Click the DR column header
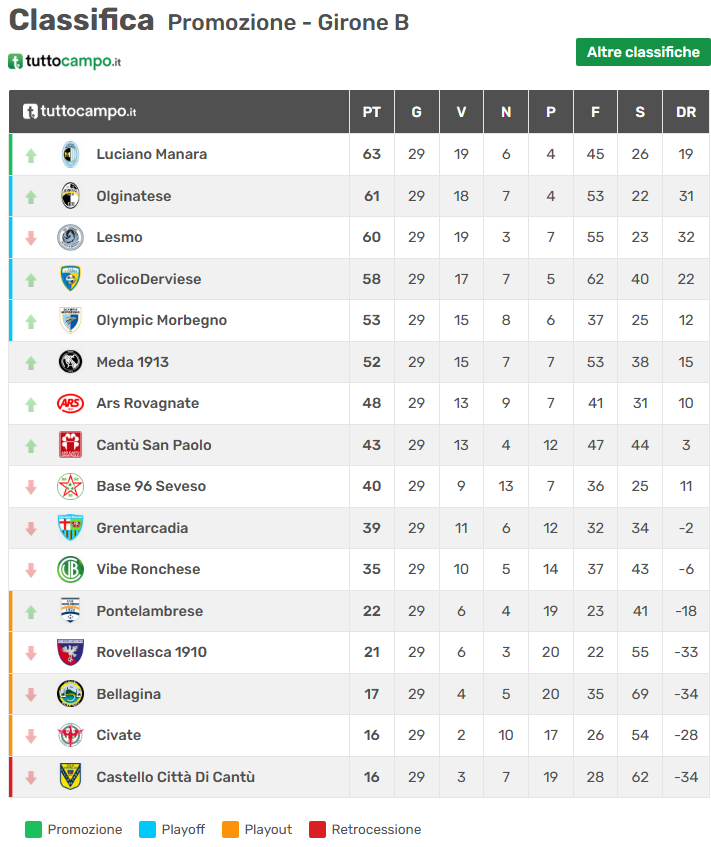Screen dimensions: 711x847 pyautogui.click(x=685, y=112)
